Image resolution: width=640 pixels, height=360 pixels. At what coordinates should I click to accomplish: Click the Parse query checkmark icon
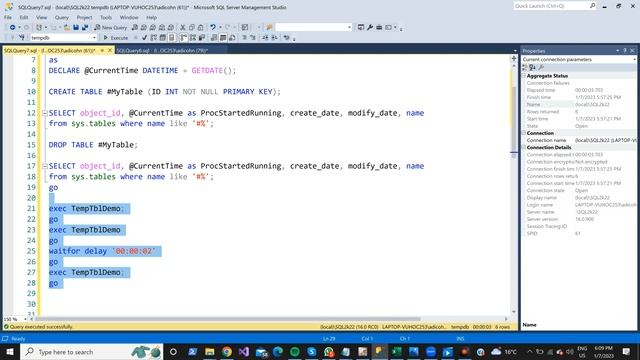[x=144, y=38]
